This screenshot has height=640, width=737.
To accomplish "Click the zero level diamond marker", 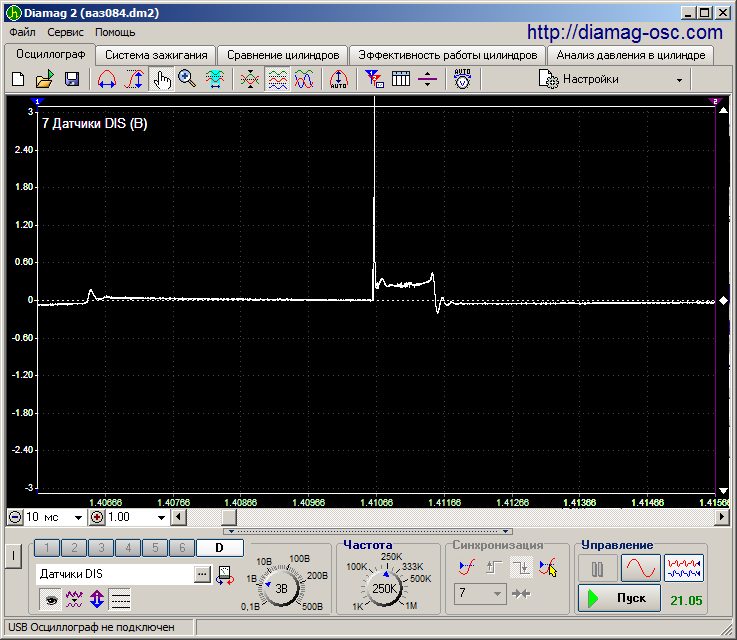I will (723, 300).
